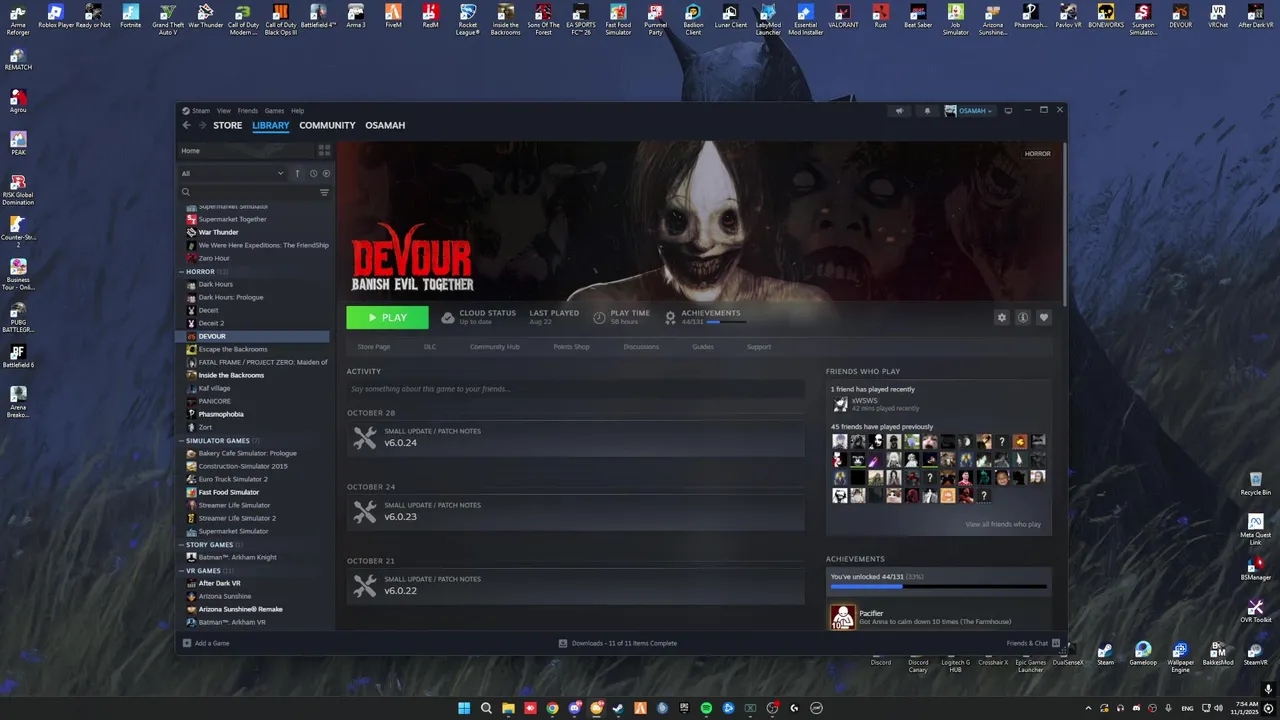Viewport: 1280px width, 720px height.
Task: Select Phasmophobia in library list
Action: point(221,414)
